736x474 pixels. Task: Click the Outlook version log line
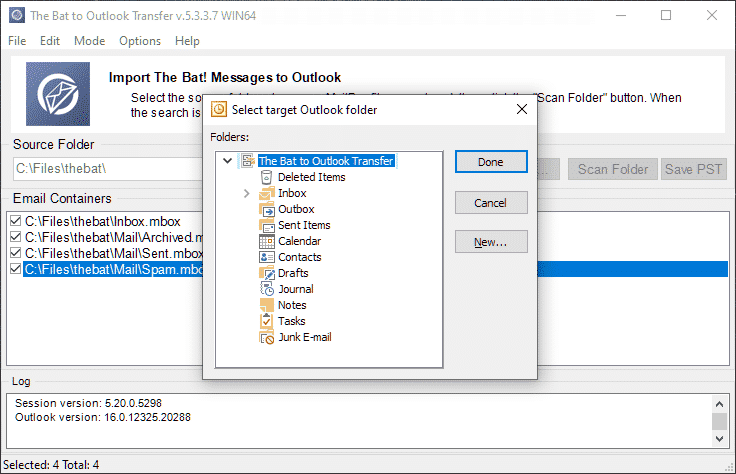point(103,417)
